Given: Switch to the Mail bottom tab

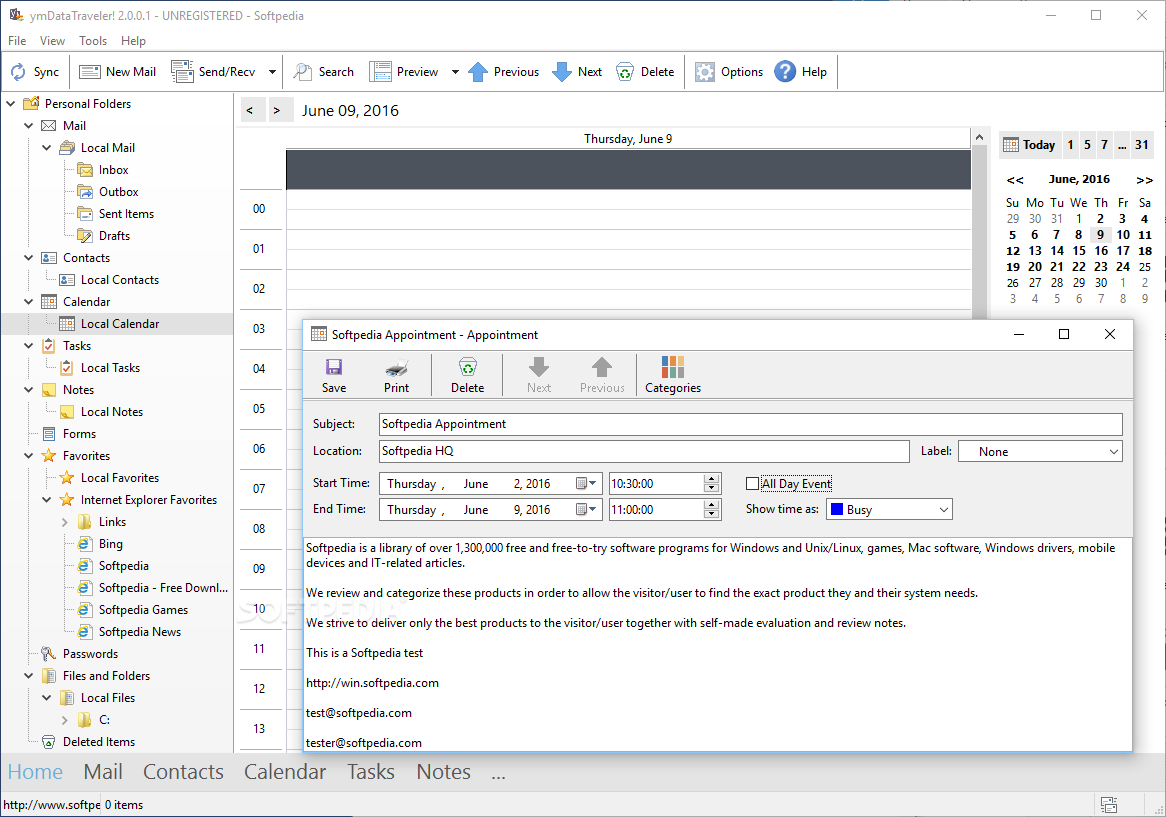Looking at the screenshot, I should point(103,772).
